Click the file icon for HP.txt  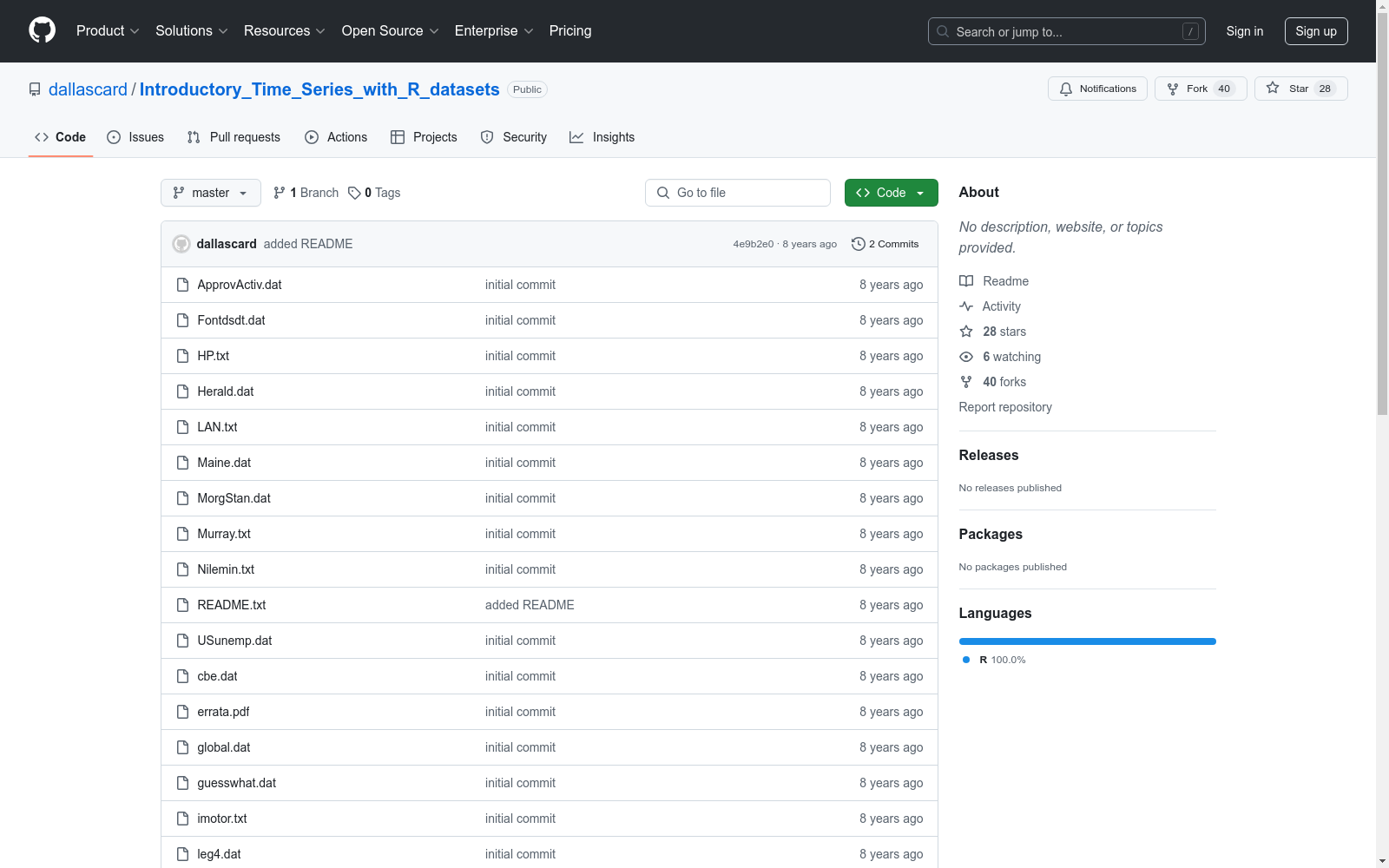pos(182,356)
